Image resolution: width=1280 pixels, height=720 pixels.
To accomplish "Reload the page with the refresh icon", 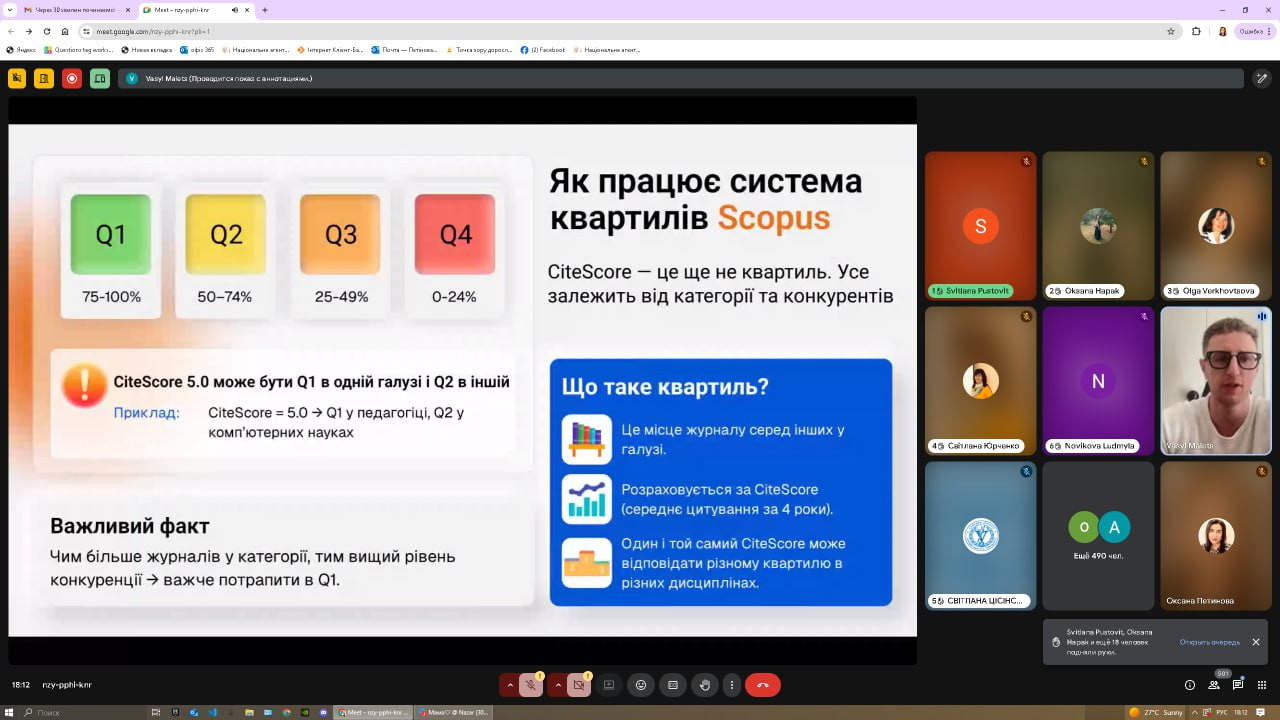I will (x=47, y=31).
